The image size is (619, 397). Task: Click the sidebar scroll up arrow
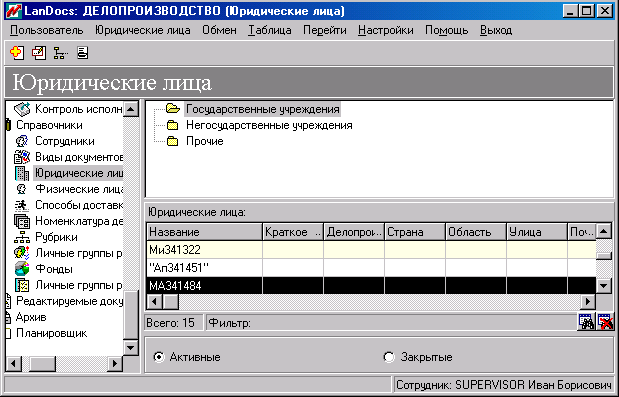click(131, 109)
